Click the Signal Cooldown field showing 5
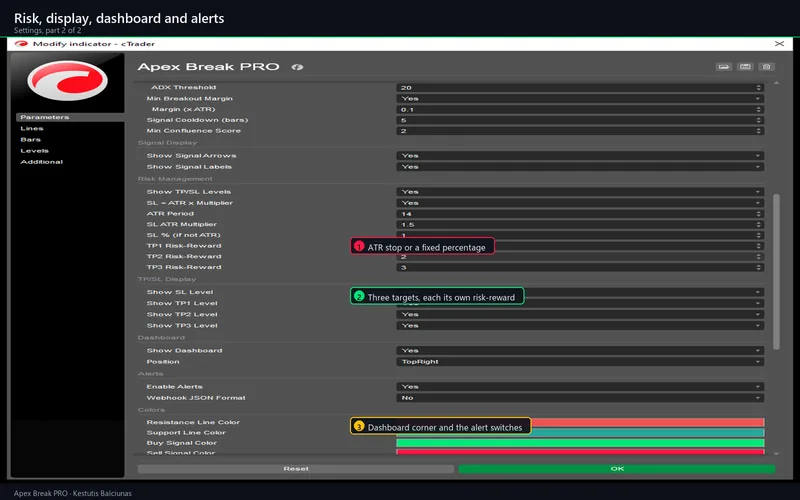 [x=580, y=120]
